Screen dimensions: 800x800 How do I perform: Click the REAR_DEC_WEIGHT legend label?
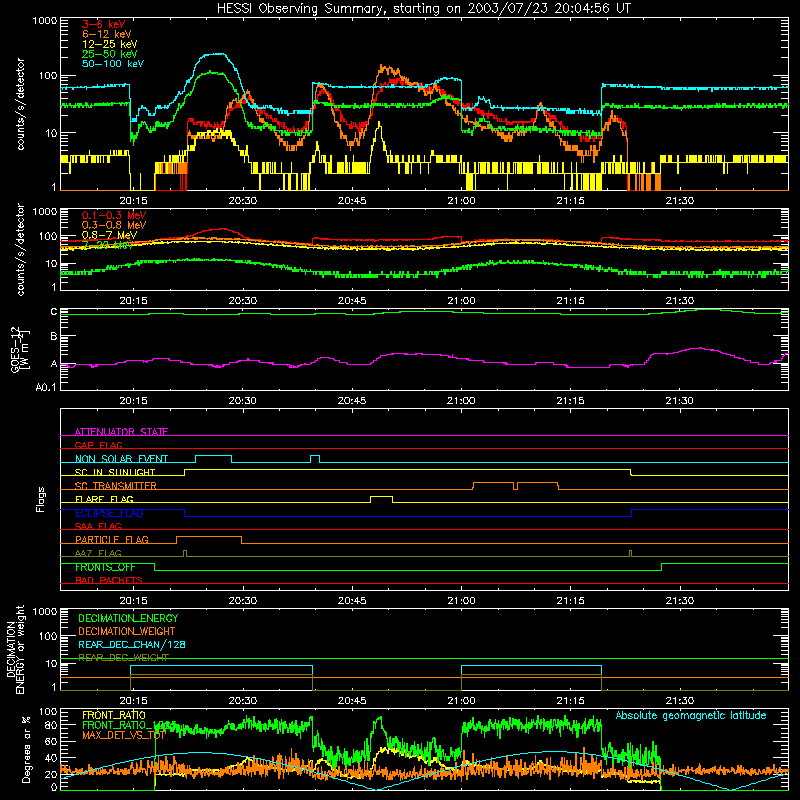123,658
